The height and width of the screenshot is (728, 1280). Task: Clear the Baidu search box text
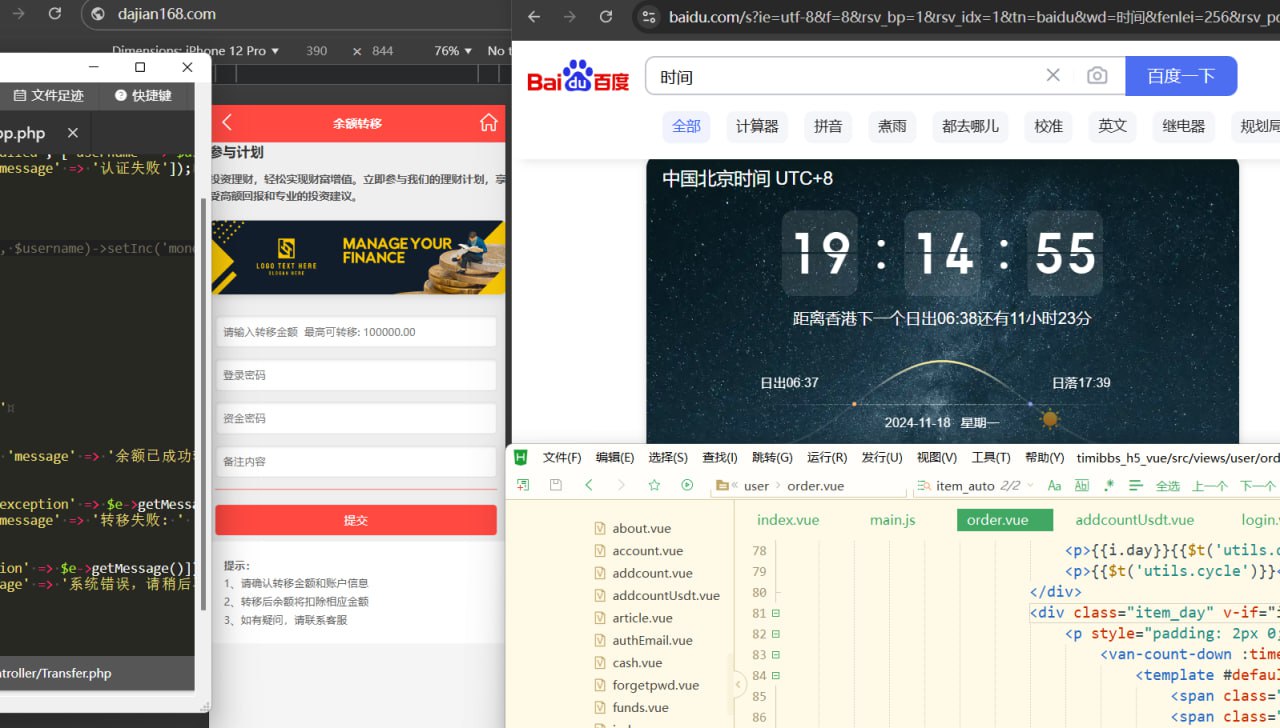point(1053,76)
